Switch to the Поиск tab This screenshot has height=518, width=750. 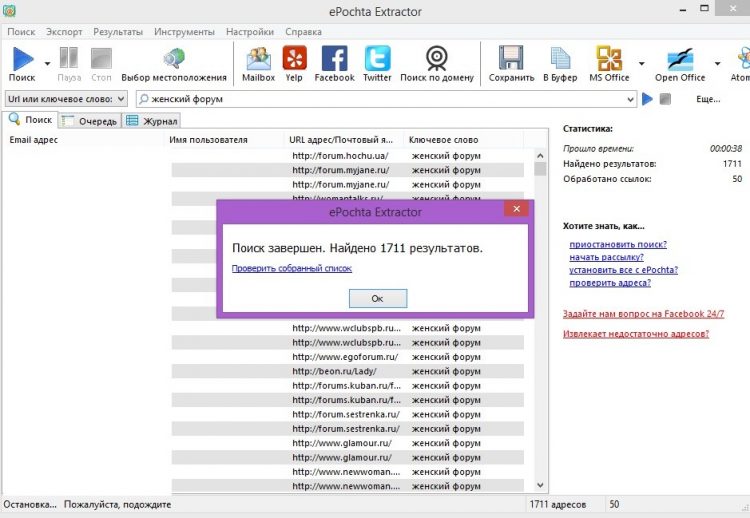30,120
